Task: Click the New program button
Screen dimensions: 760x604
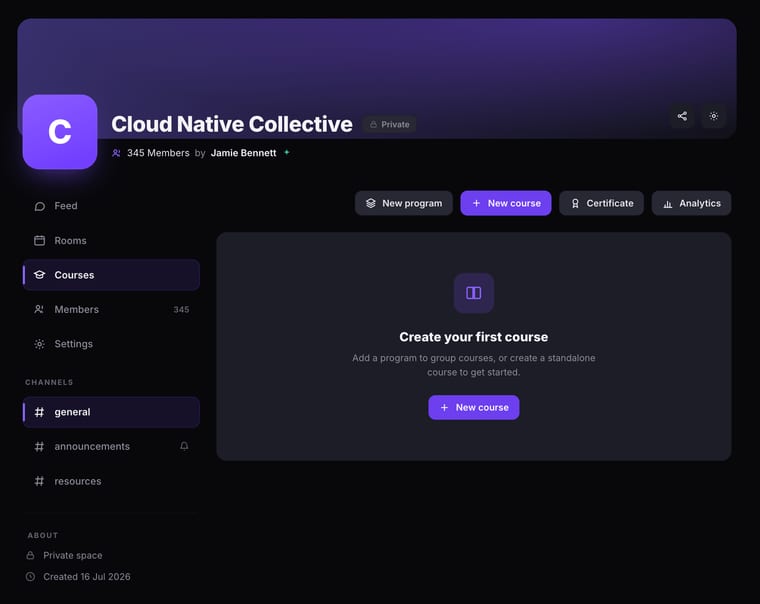Action: click(x=404, y=203)
